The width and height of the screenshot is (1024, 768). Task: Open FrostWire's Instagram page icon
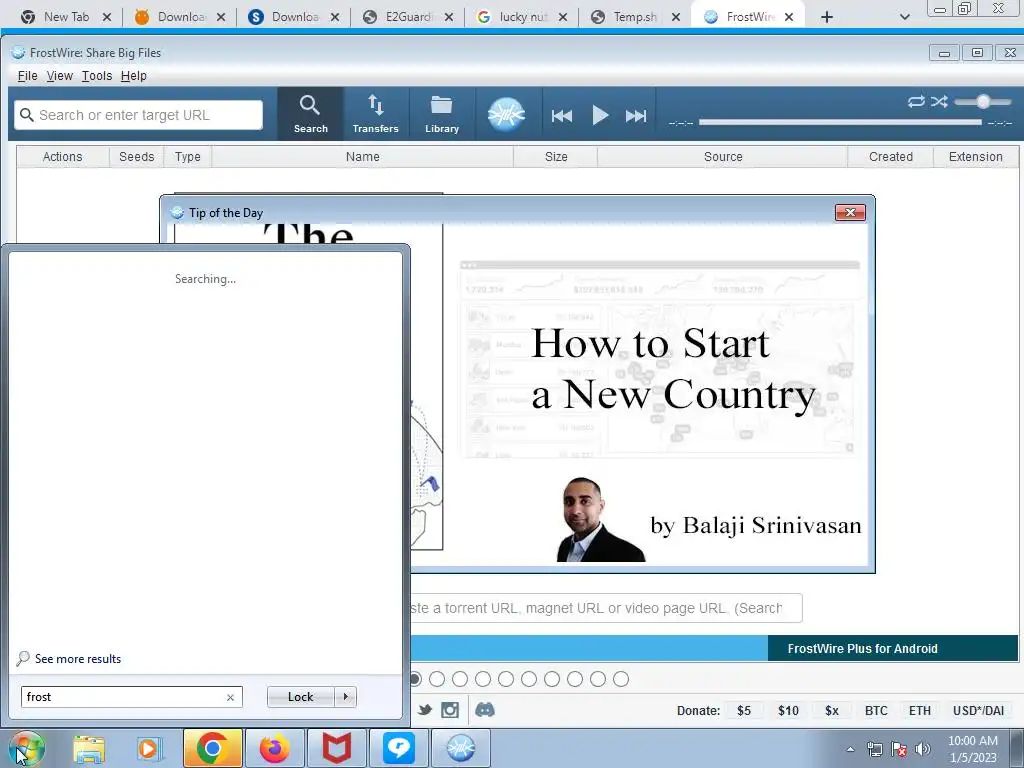tap(450, 710)
